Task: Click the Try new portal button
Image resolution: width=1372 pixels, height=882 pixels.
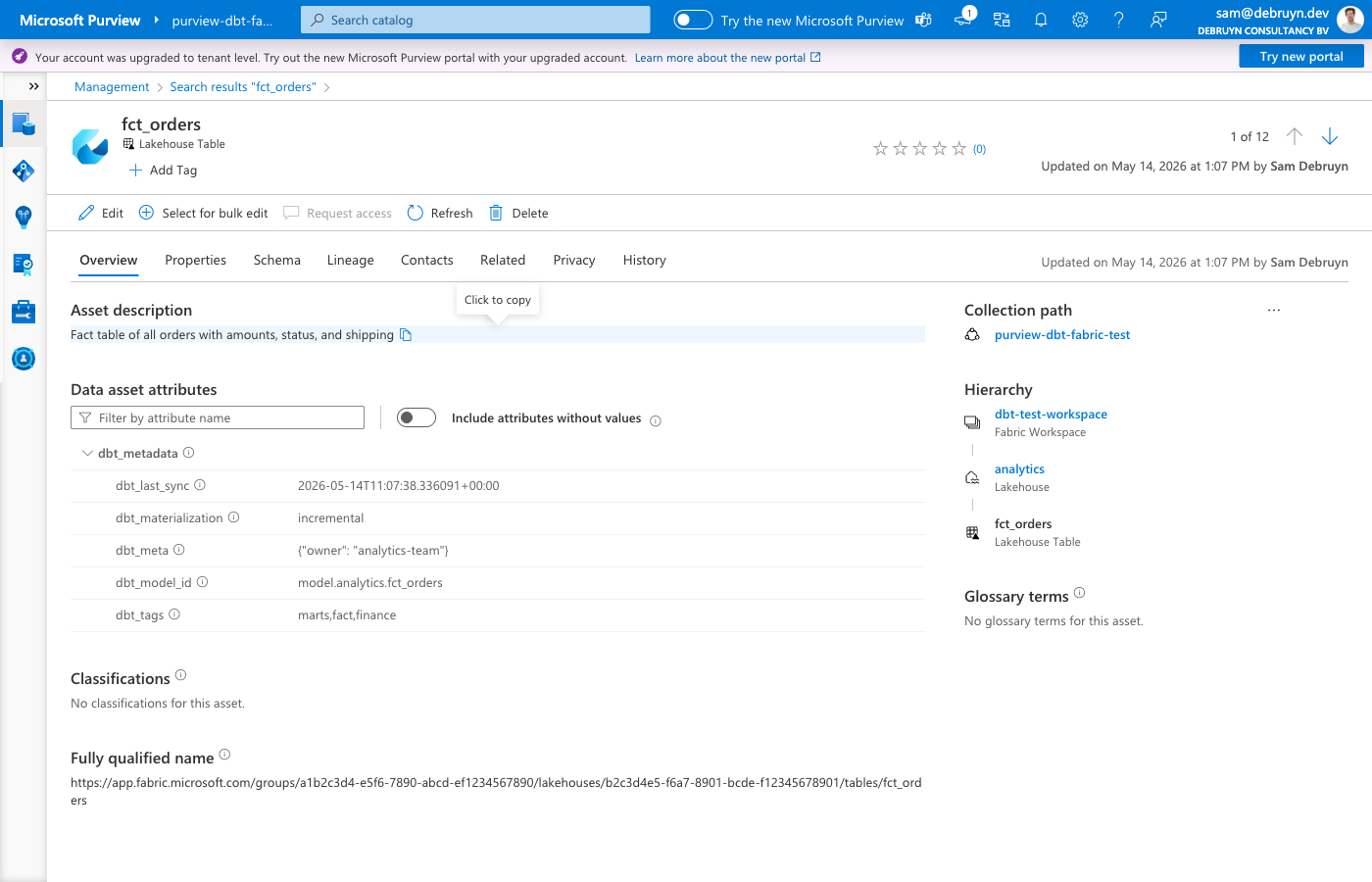Action: 1301,57
